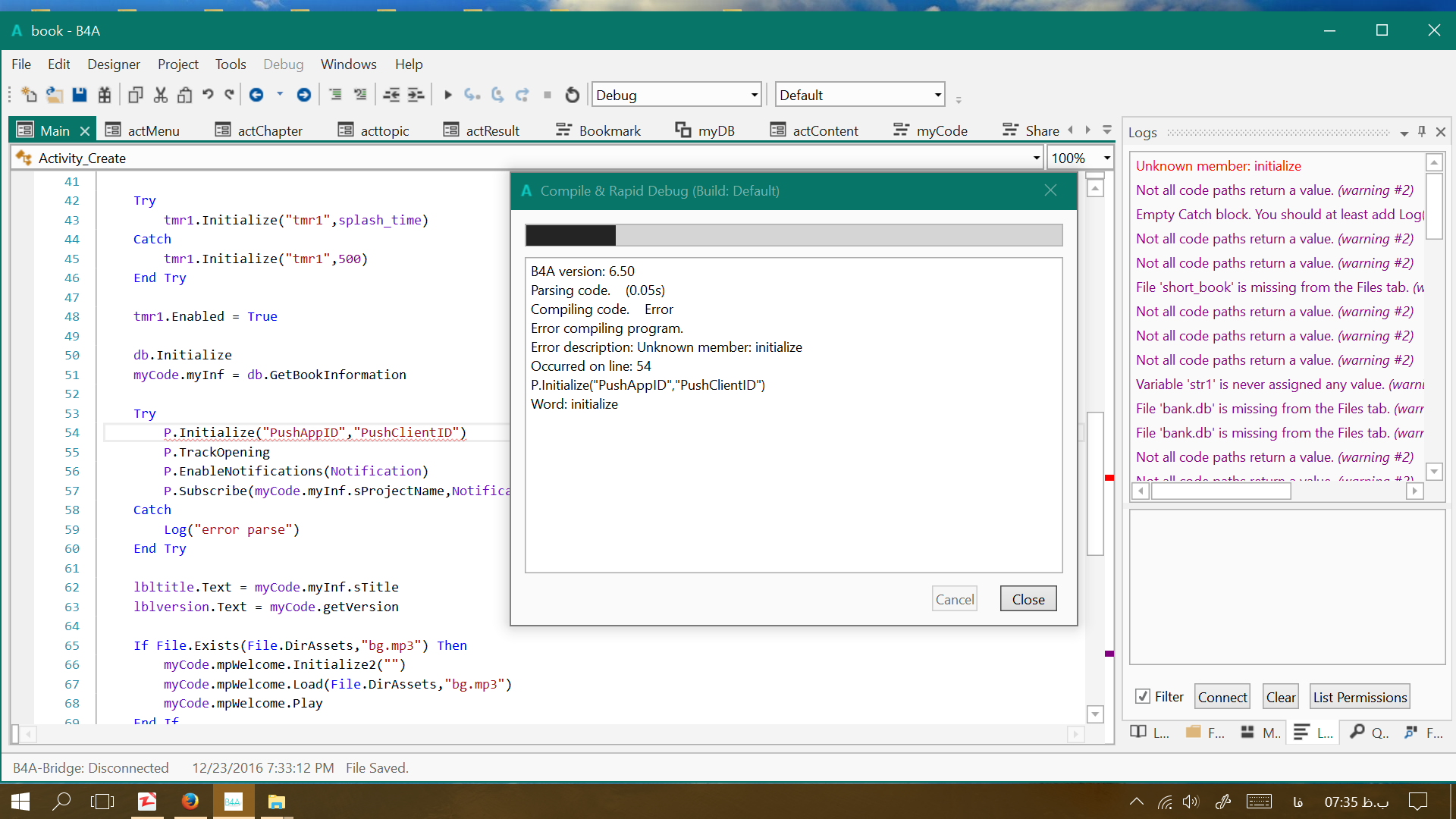The image size is (1456, 819).
Task: Open the 100% zoom dropdown
Action: coord(1106,158)
